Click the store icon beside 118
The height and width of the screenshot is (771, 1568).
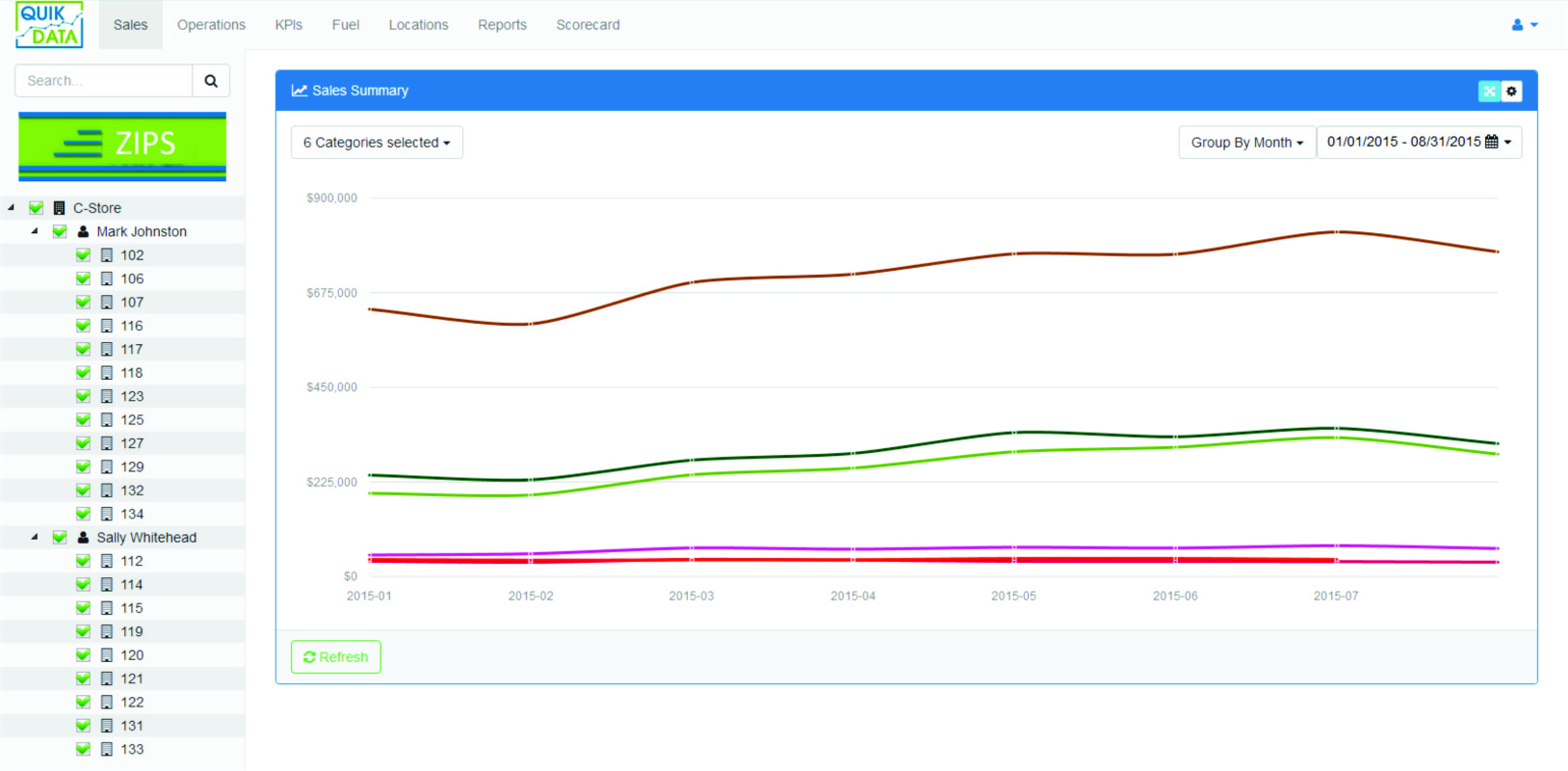pos(107,373)
